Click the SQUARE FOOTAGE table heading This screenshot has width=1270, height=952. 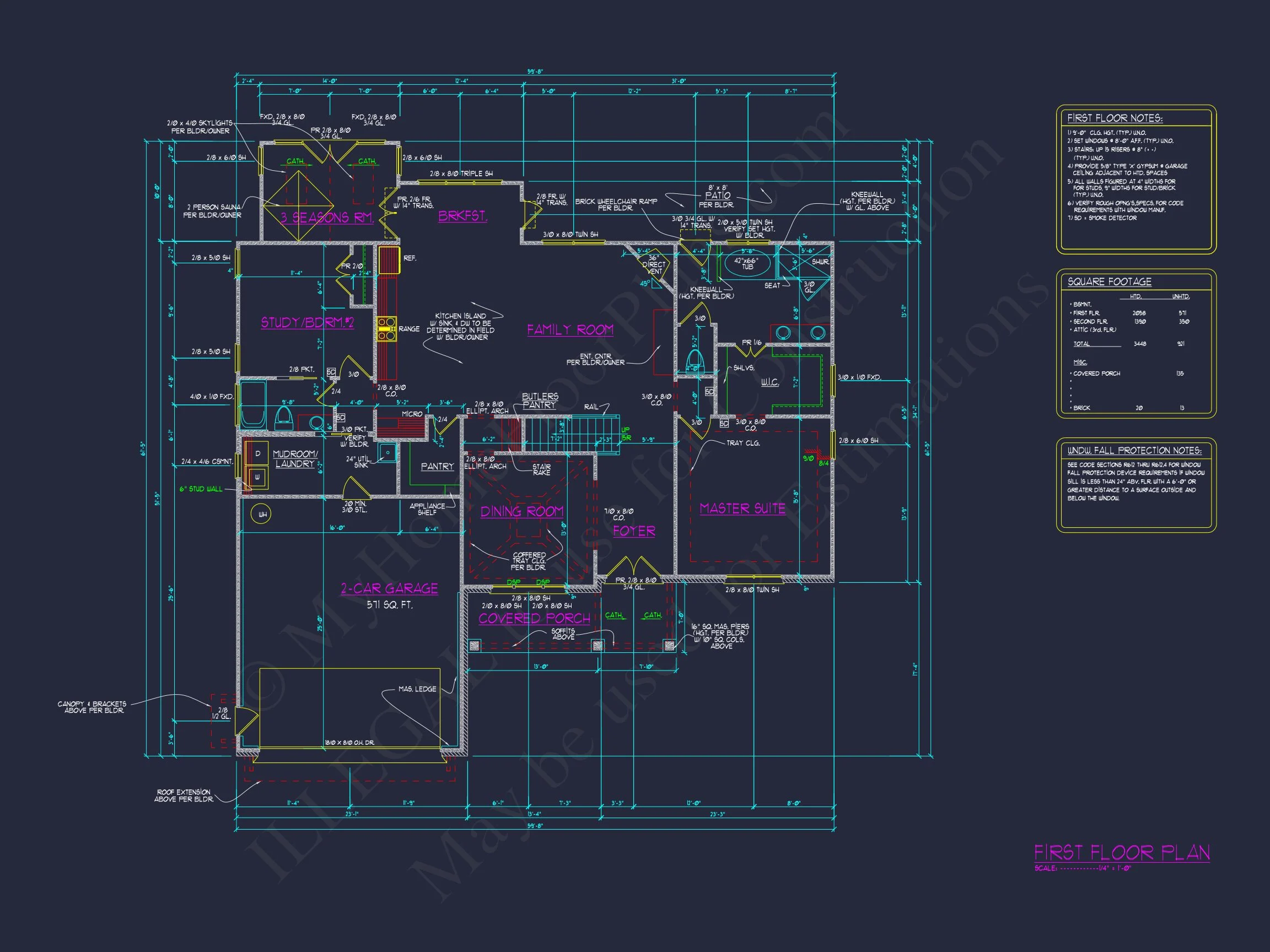pos(1109,282)
